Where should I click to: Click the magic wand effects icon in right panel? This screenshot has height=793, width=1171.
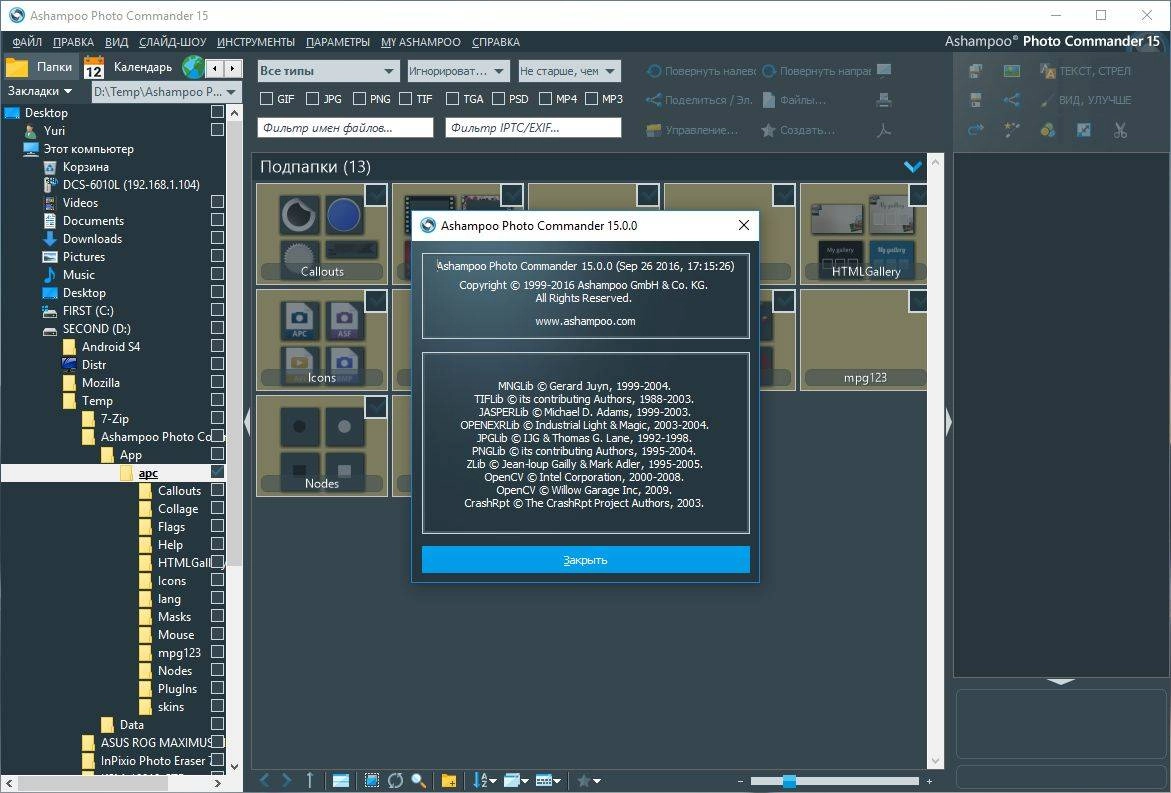coord(1012,130)
